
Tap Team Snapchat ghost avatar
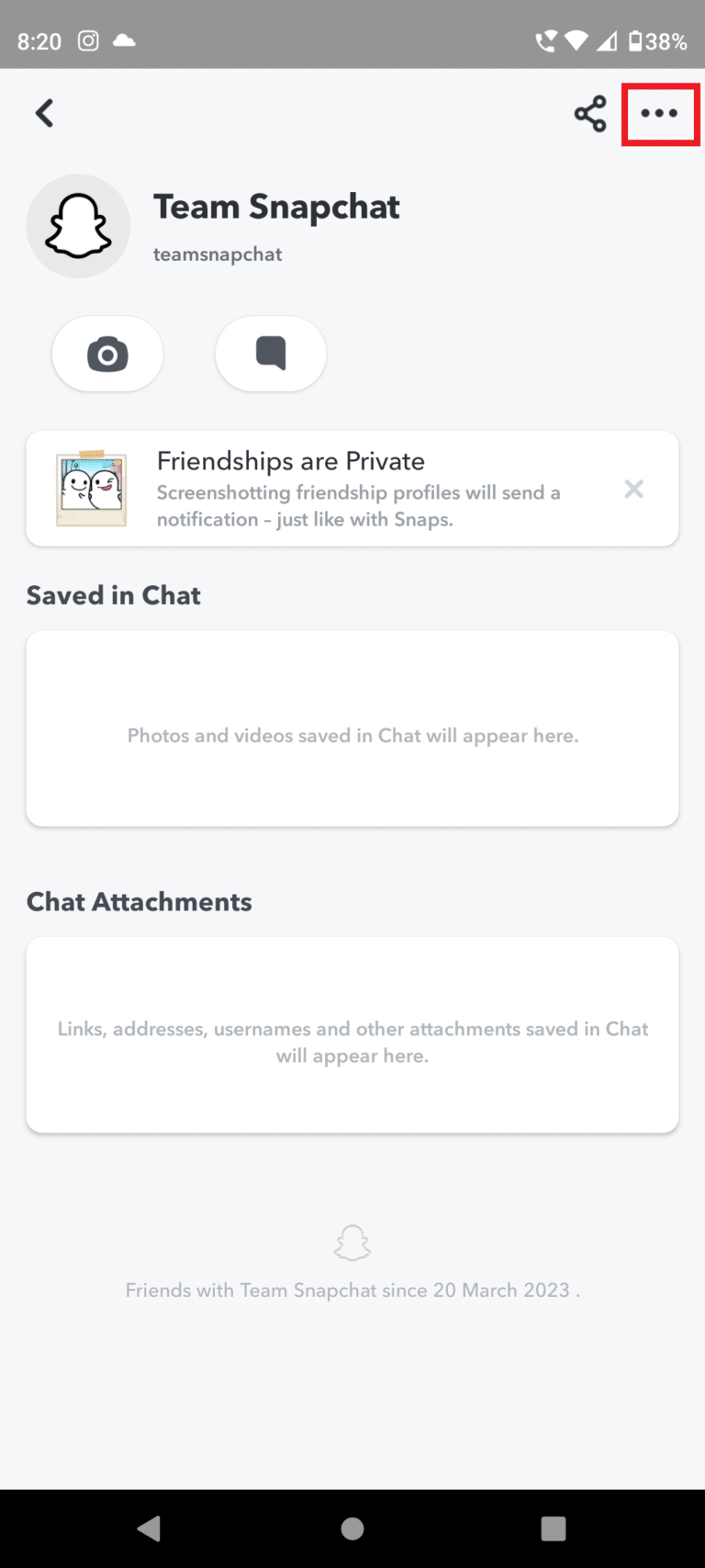point(79,226)
